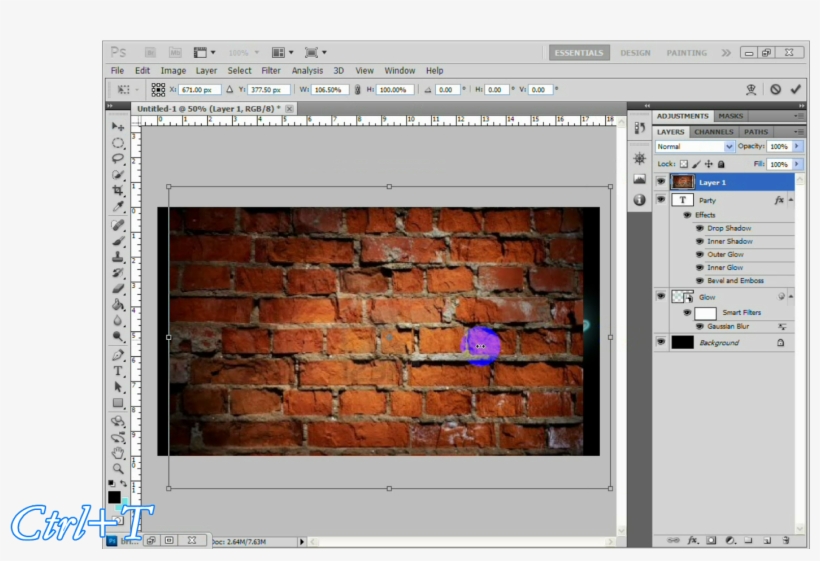Collapse the Party layer effects list
820x561 pixels.
pos(790,200)
